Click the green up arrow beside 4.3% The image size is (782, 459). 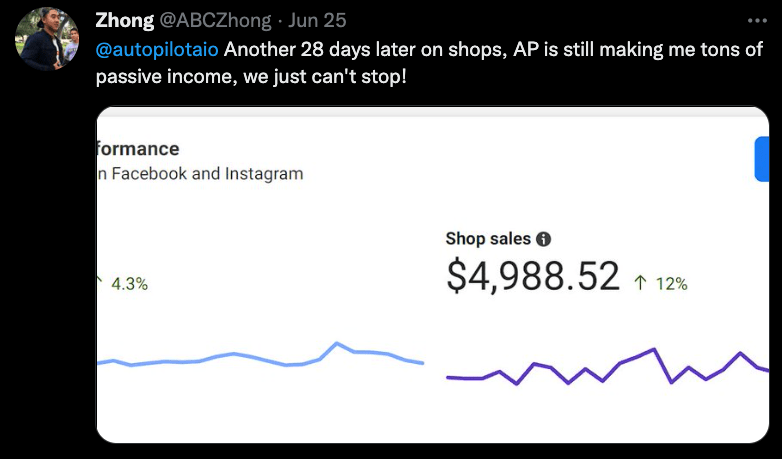[99, 282]
